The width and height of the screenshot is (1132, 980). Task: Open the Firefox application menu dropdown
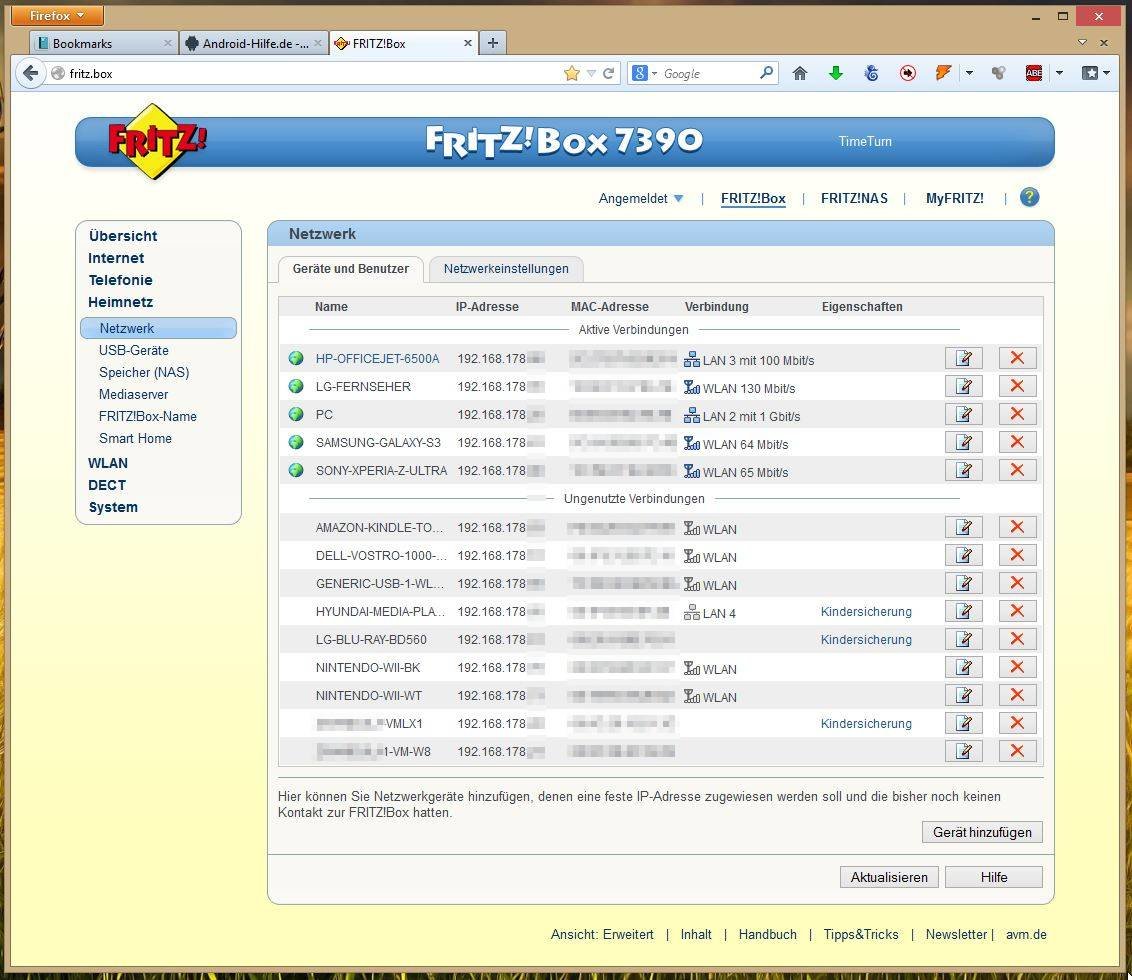tap(57, 15)
